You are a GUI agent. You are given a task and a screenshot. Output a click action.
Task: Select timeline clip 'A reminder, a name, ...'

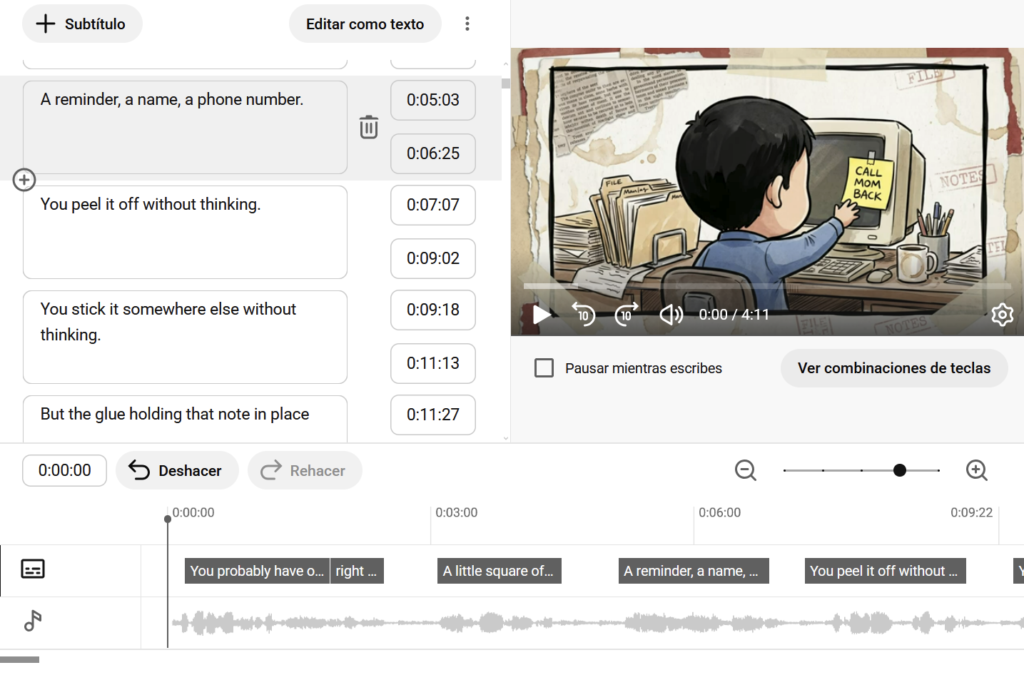(x=694, y=571)
